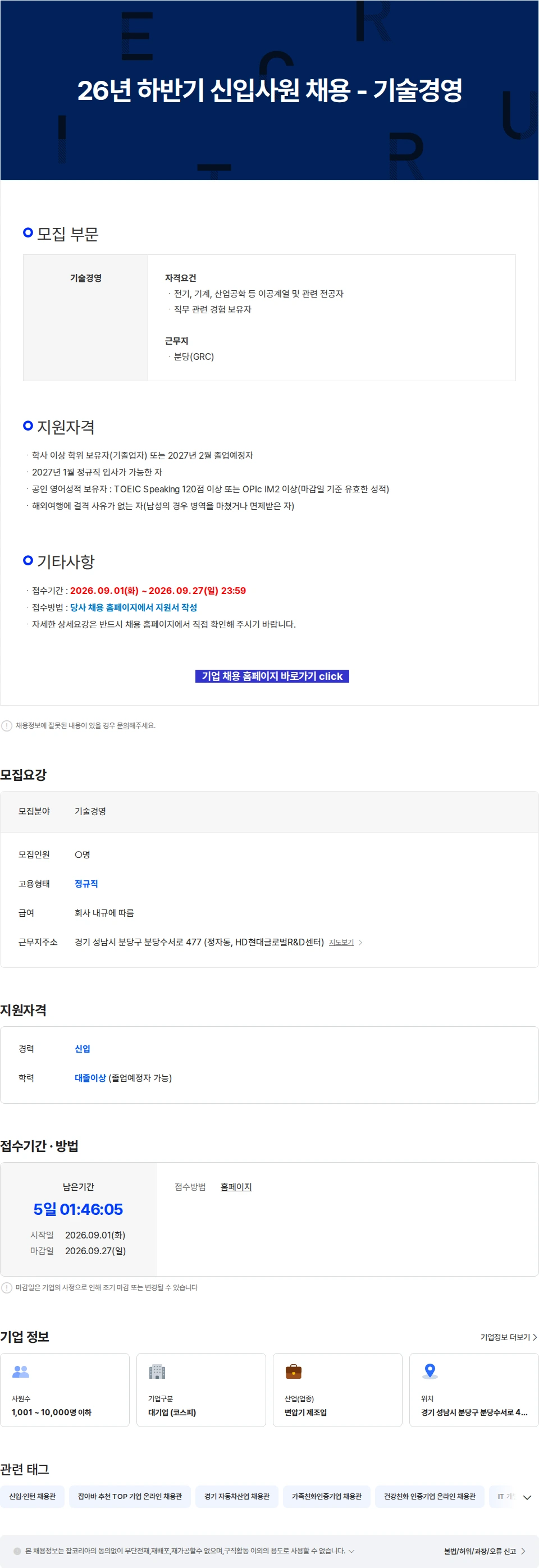
Task: Open the 대기업 (코스피) company type card
Action: tap(201, 1390)
